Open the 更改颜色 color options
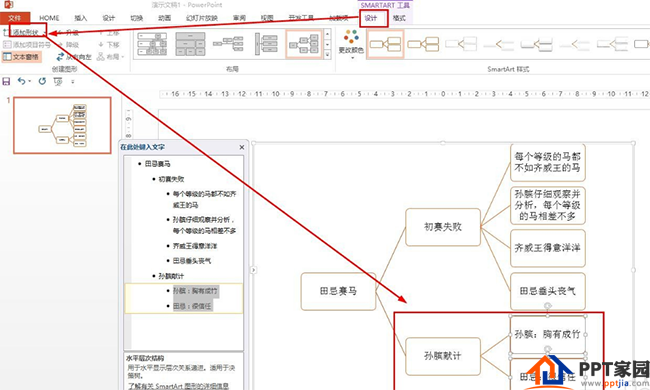This screenshot has width=650, height=390. [x=351, y=44]
